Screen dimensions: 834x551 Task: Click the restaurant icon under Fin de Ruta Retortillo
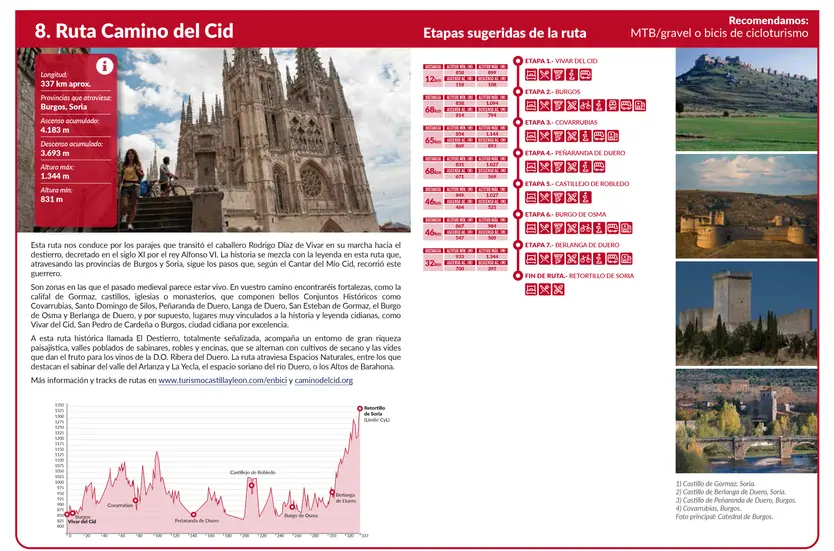[x=545, y=289]
